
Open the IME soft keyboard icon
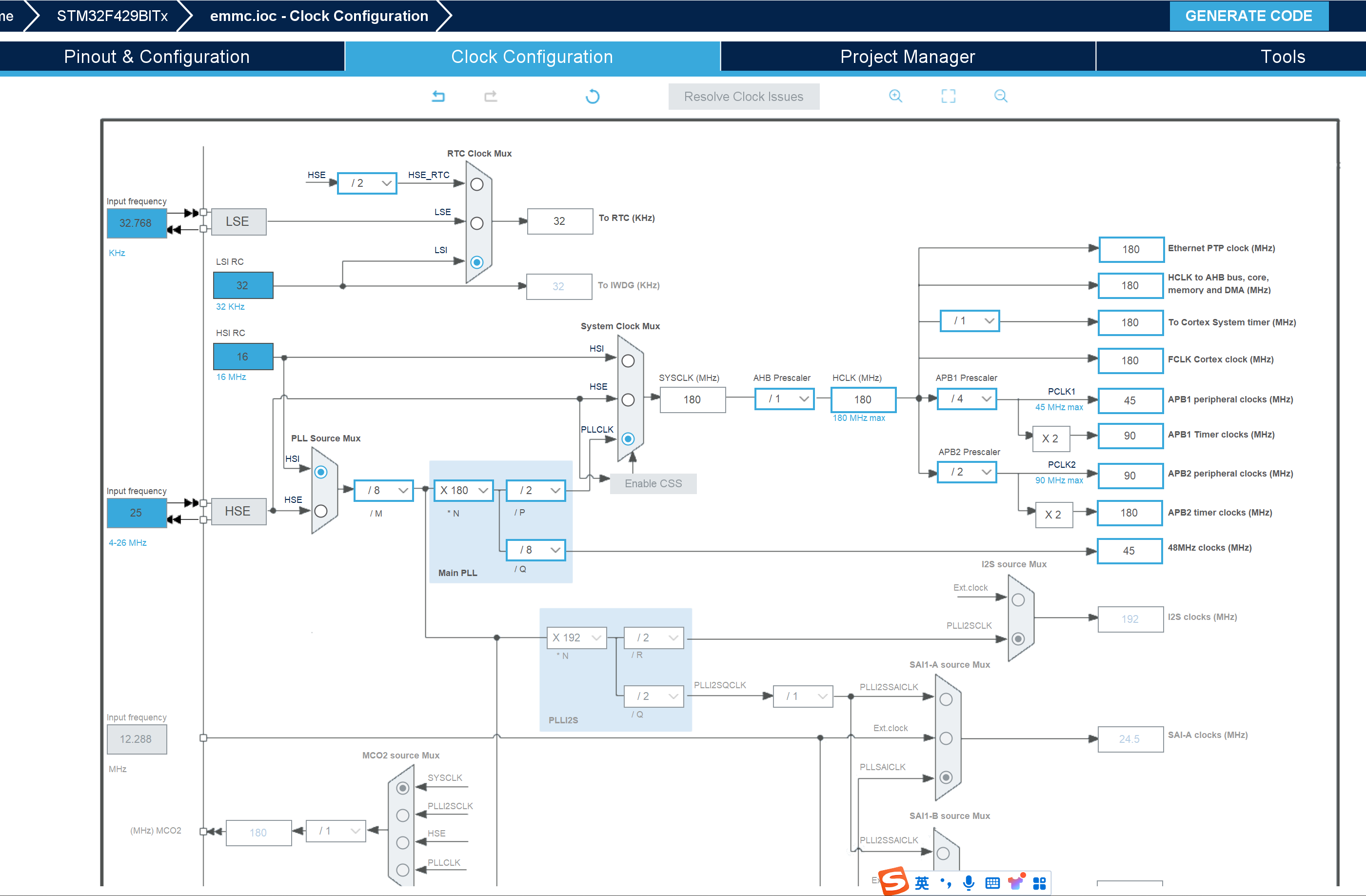pos(992,883)
